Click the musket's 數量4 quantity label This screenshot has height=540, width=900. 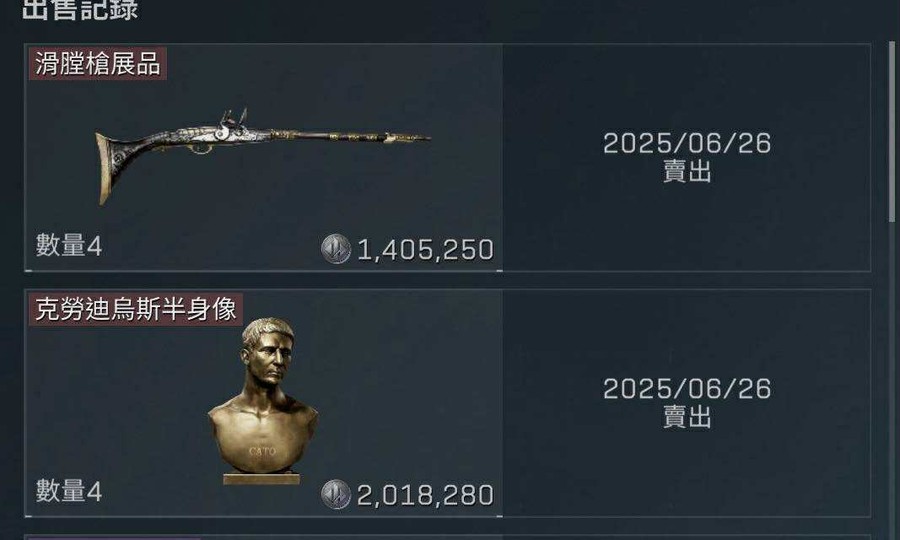69,246
